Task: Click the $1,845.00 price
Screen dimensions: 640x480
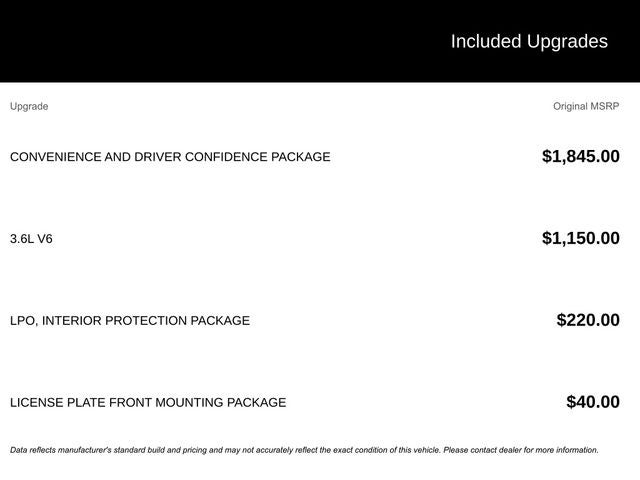Action: (580, 156)
